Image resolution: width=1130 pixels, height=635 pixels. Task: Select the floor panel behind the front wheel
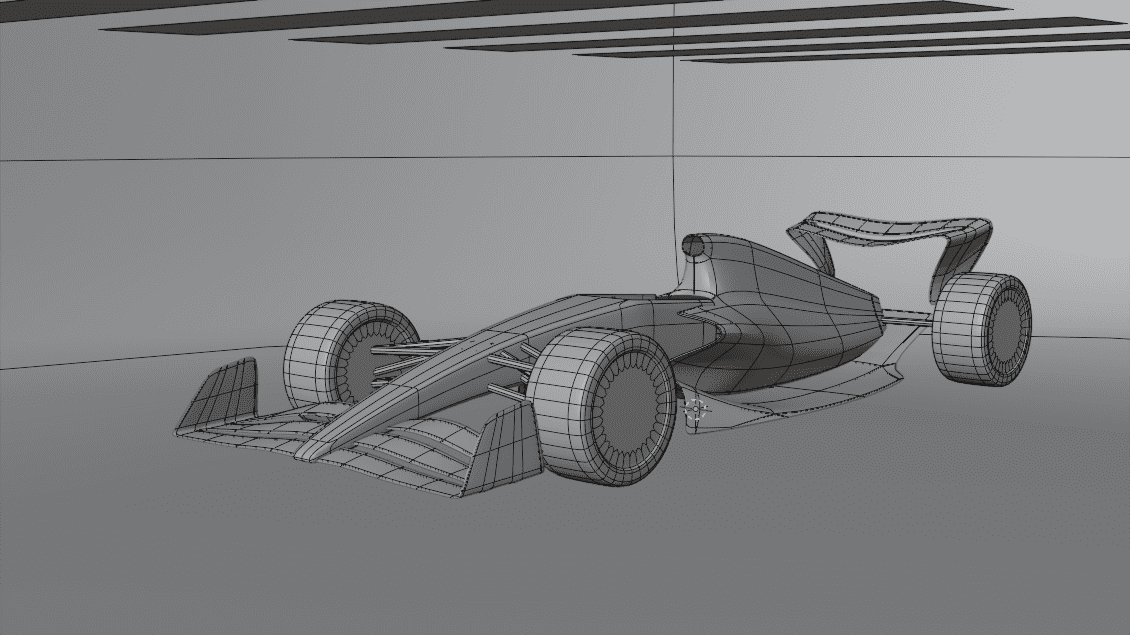793,396
